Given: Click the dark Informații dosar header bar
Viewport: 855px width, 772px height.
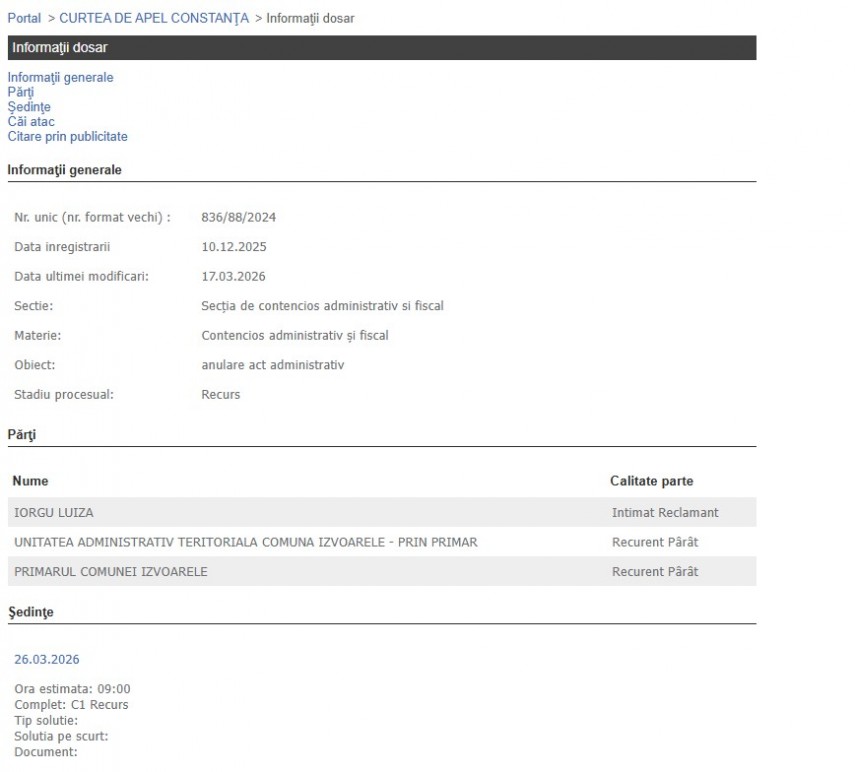Looking at the screenshot, I should (381, 48).
